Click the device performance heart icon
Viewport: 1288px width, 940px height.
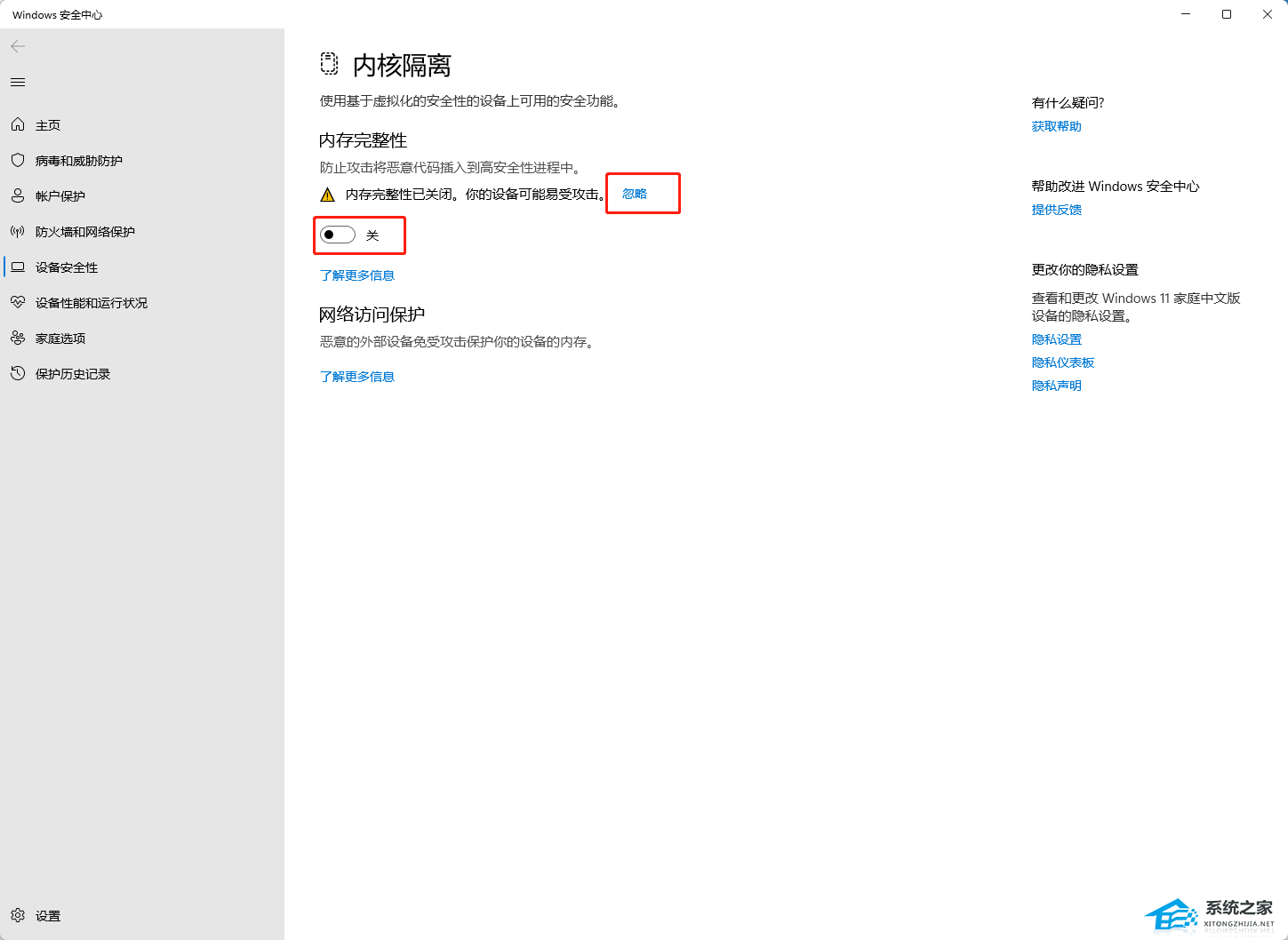(x=18, y=303)
